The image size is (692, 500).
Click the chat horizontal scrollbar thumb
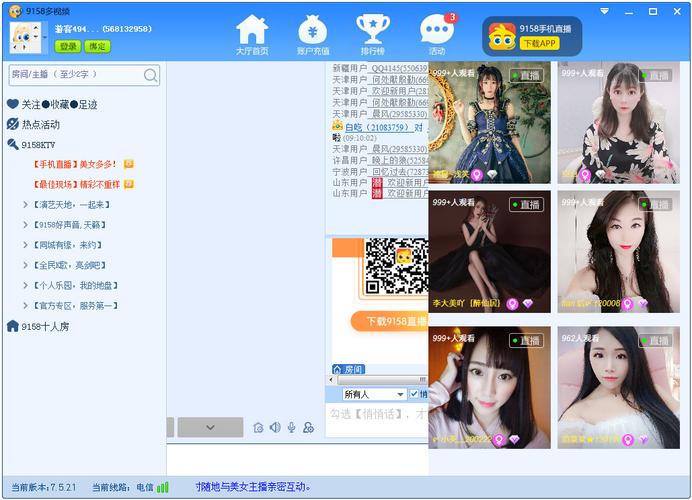[x=382, y=380]
